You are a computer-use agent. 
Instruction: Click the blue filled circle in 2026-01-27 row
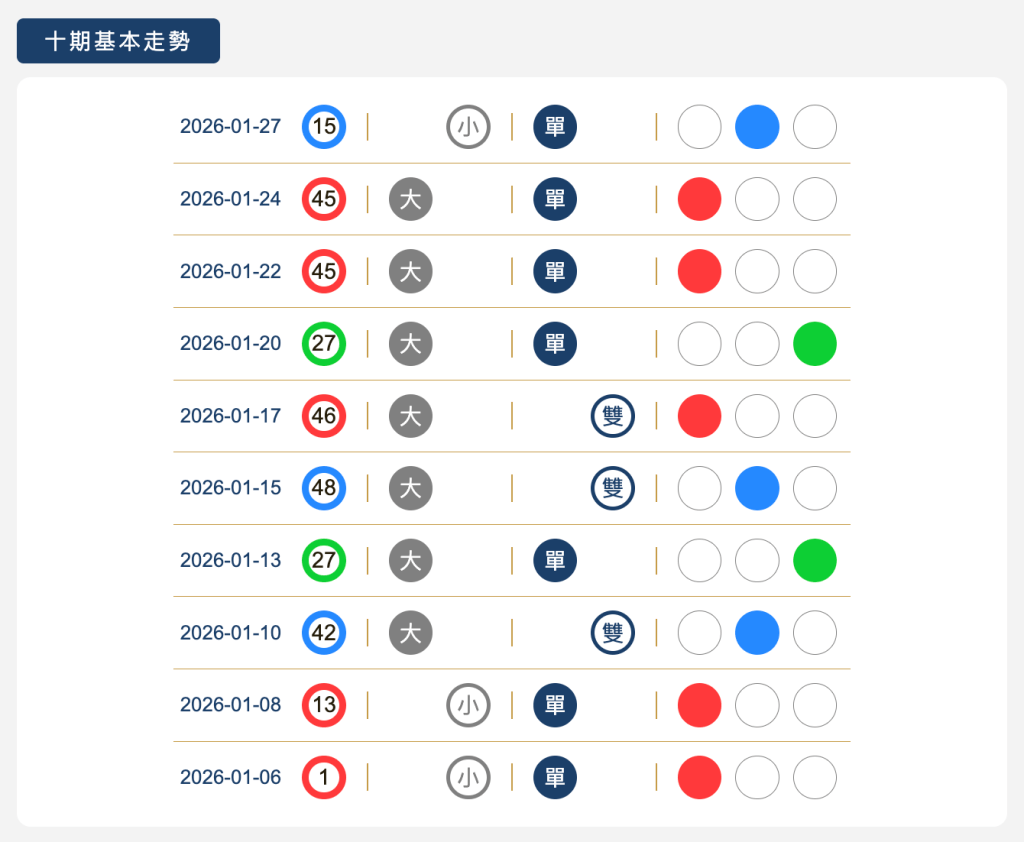click(757, 127)
